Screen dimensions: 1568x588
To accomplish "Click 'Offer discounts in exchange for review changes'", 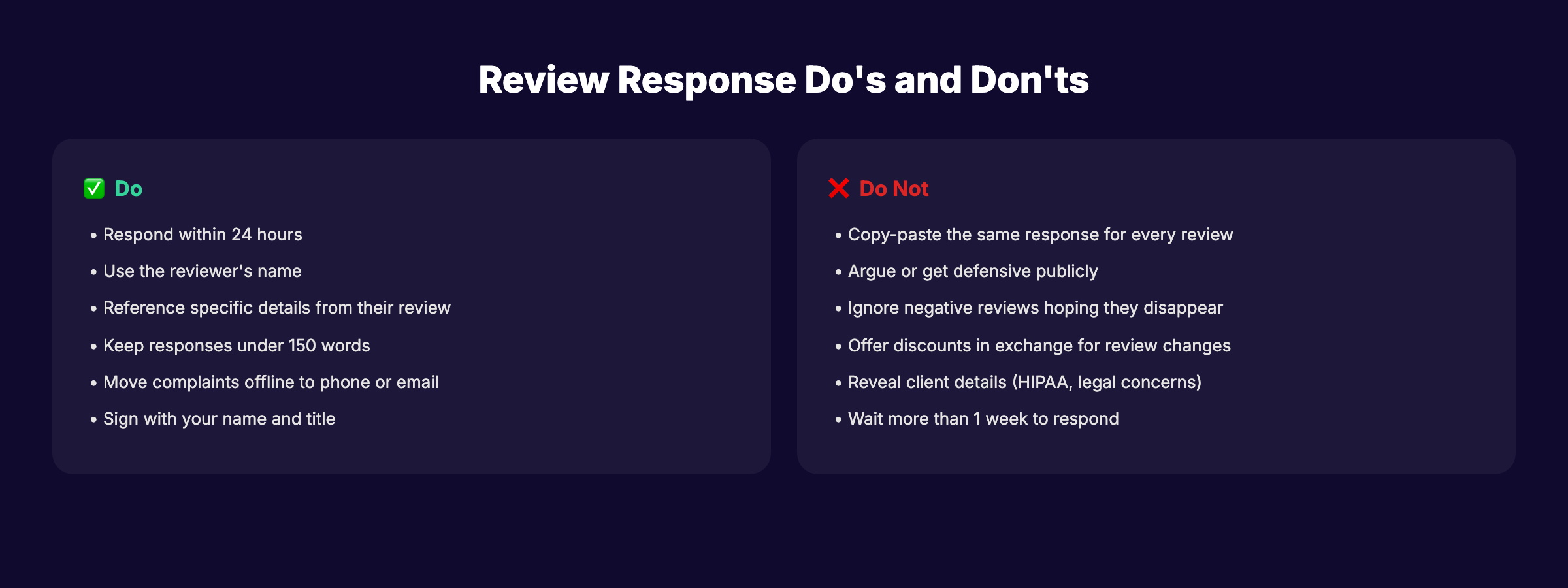I will [x=1039, y=346].
